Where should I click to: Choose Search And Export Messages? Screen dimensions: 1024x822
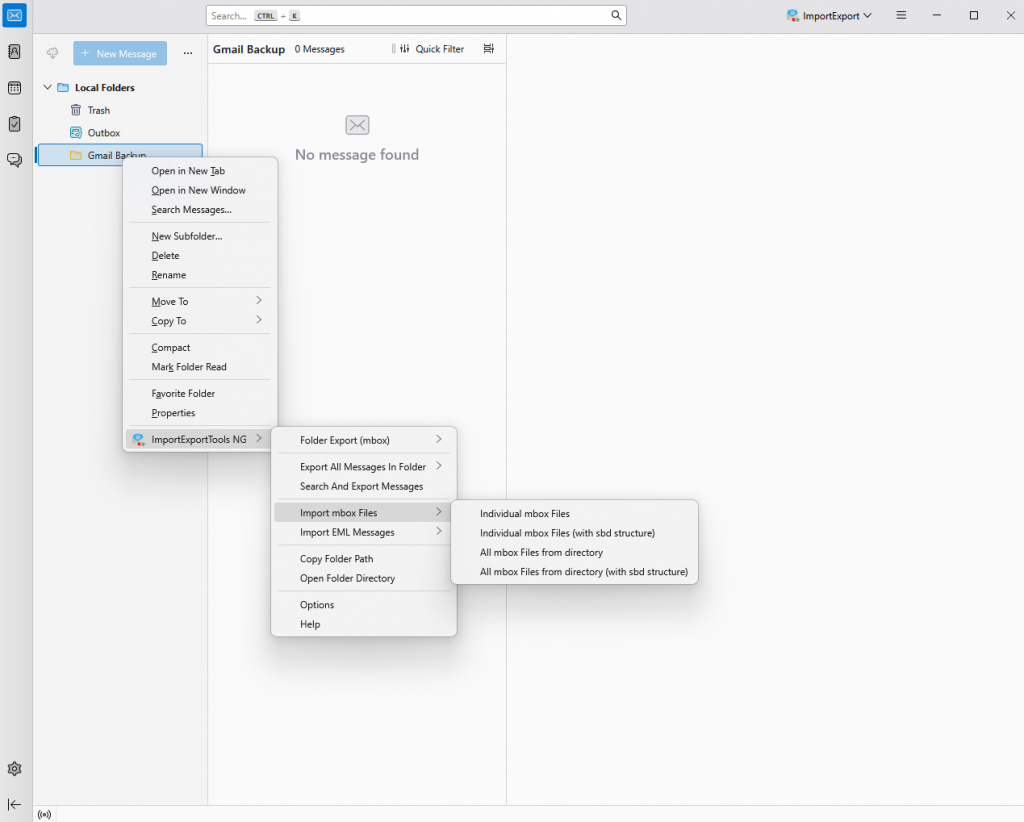364,486
